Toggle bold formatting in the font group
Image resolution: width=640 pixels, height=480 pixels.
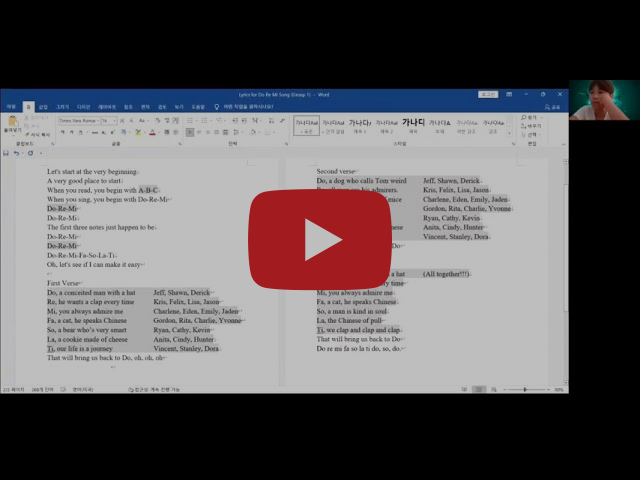[x=62, y=132]
